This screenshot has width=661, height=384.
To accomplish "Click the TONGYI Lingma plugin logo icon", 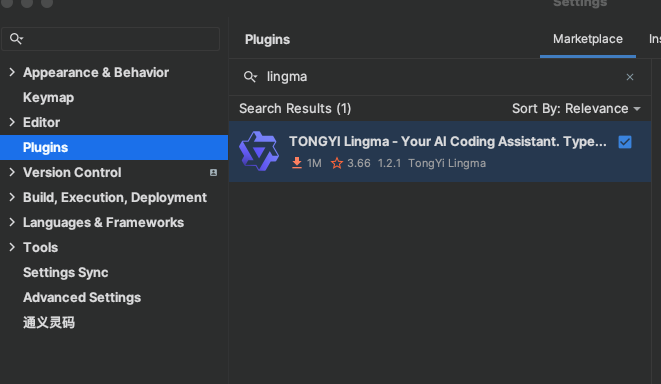I will [259, 151].
